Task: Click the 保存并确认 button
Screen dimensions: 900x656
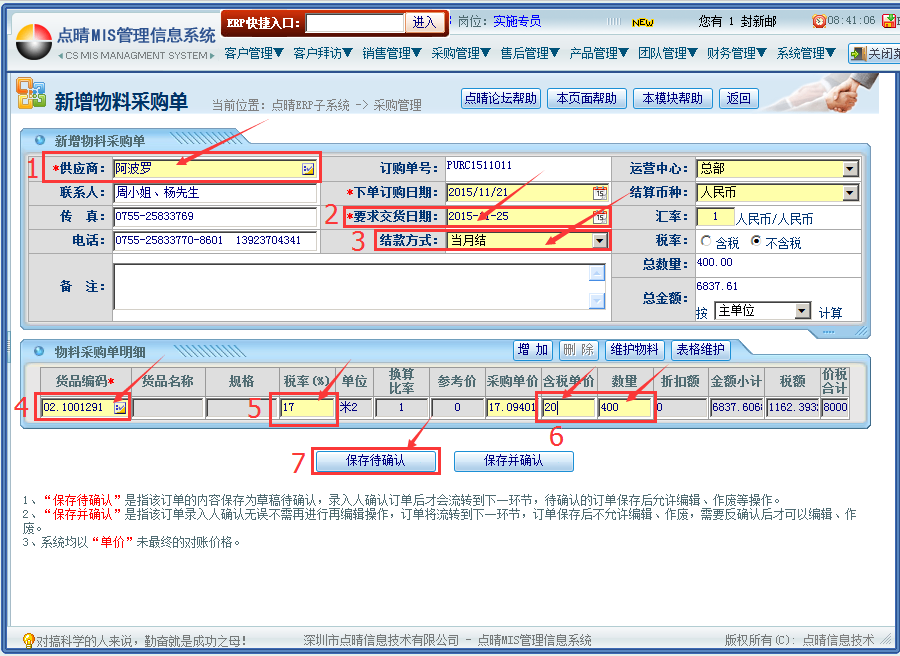Action: 513,461
